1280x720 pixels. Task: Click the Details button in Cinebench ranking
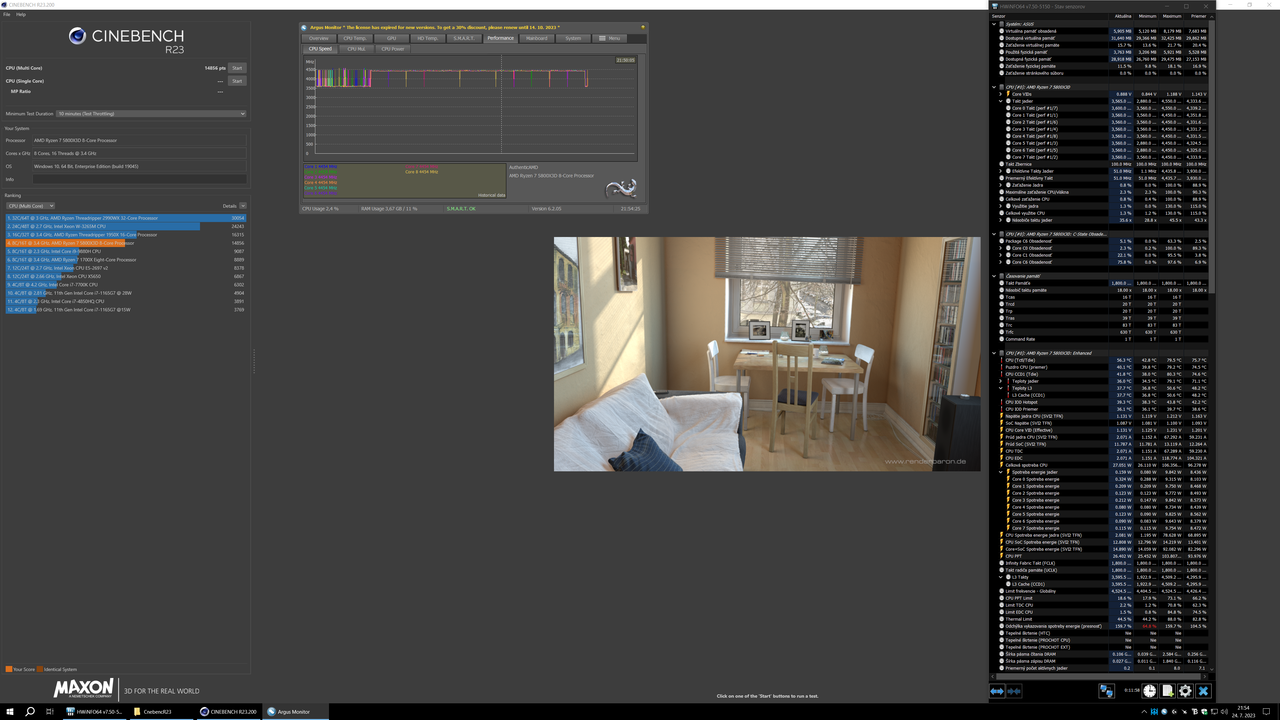click(229, 206)
